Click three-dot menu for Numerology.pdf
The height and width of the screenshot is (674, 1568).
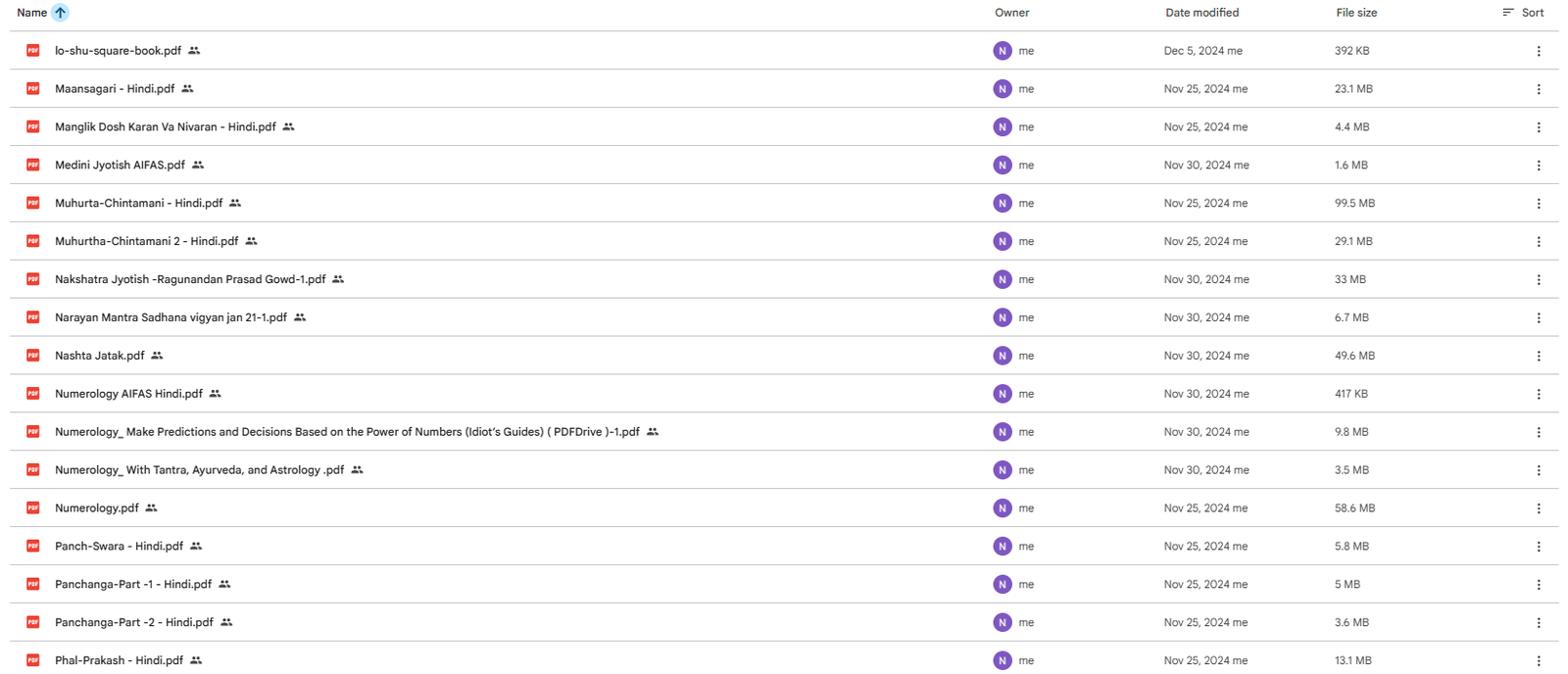tap(1538, 508)
